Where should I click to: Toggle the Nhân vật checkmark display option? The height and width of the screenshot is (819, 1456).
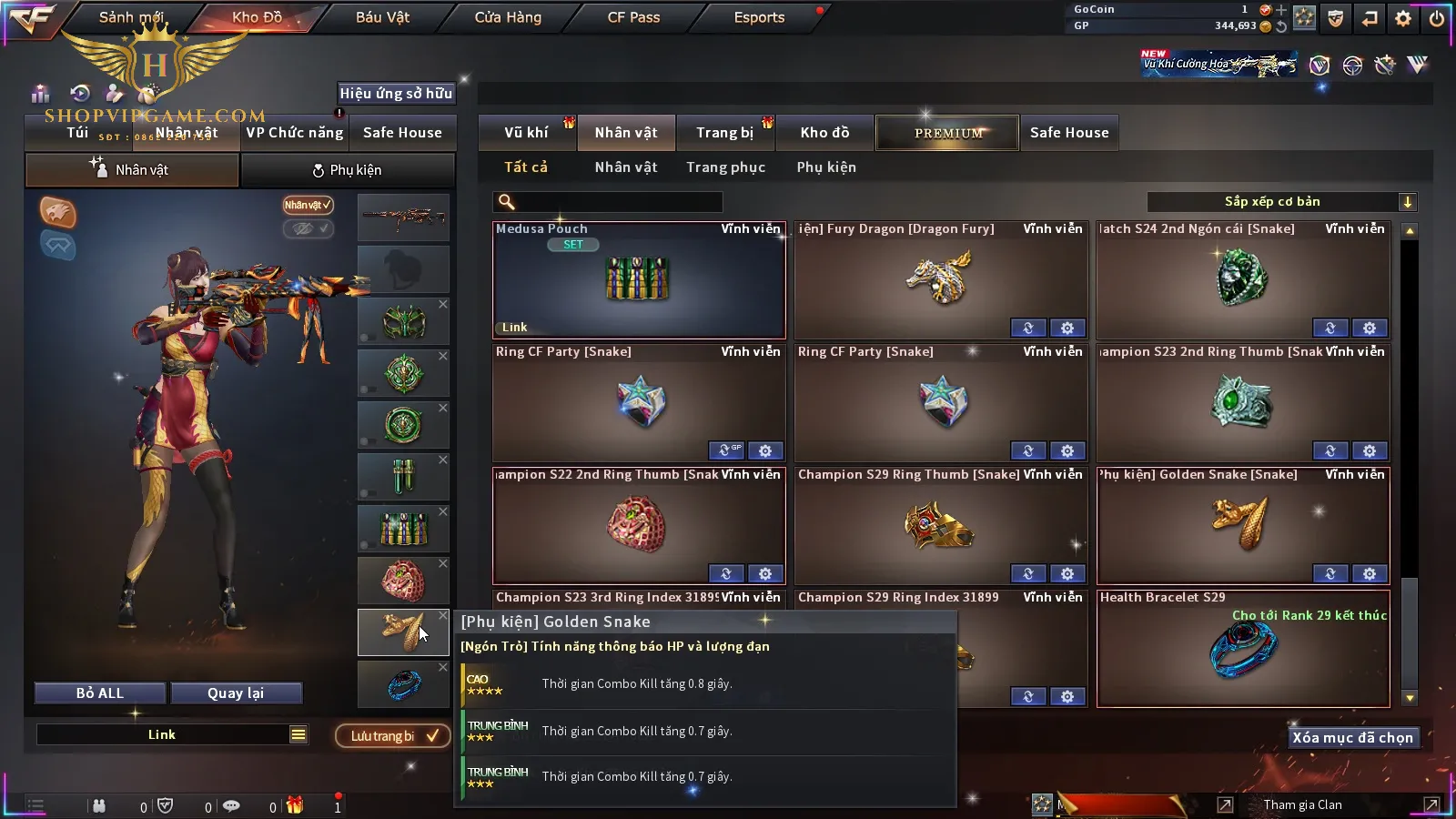click(308, 205)
